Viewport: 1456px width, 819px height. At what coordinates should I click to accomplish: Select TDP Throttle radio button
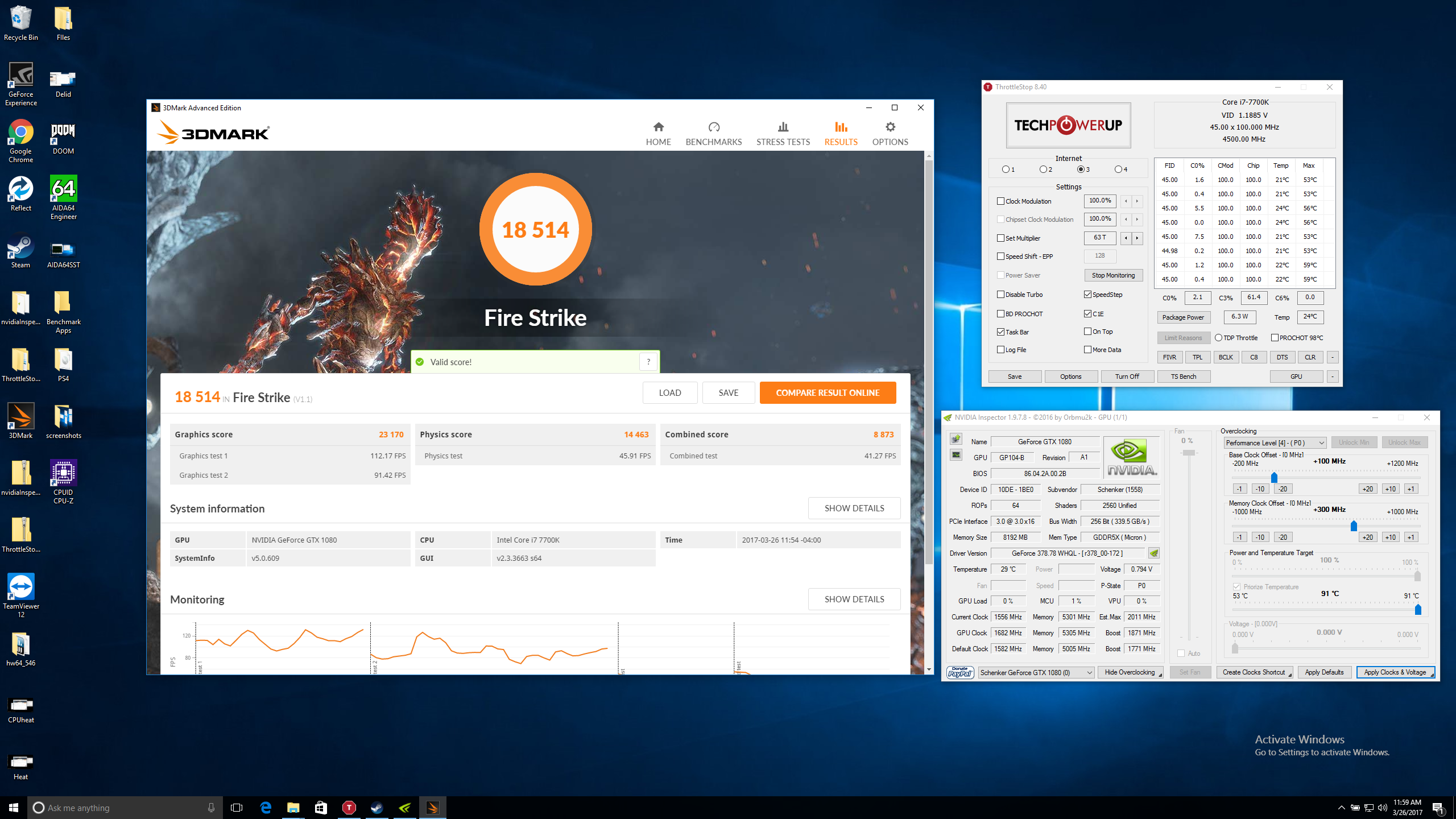[1218, 338]
